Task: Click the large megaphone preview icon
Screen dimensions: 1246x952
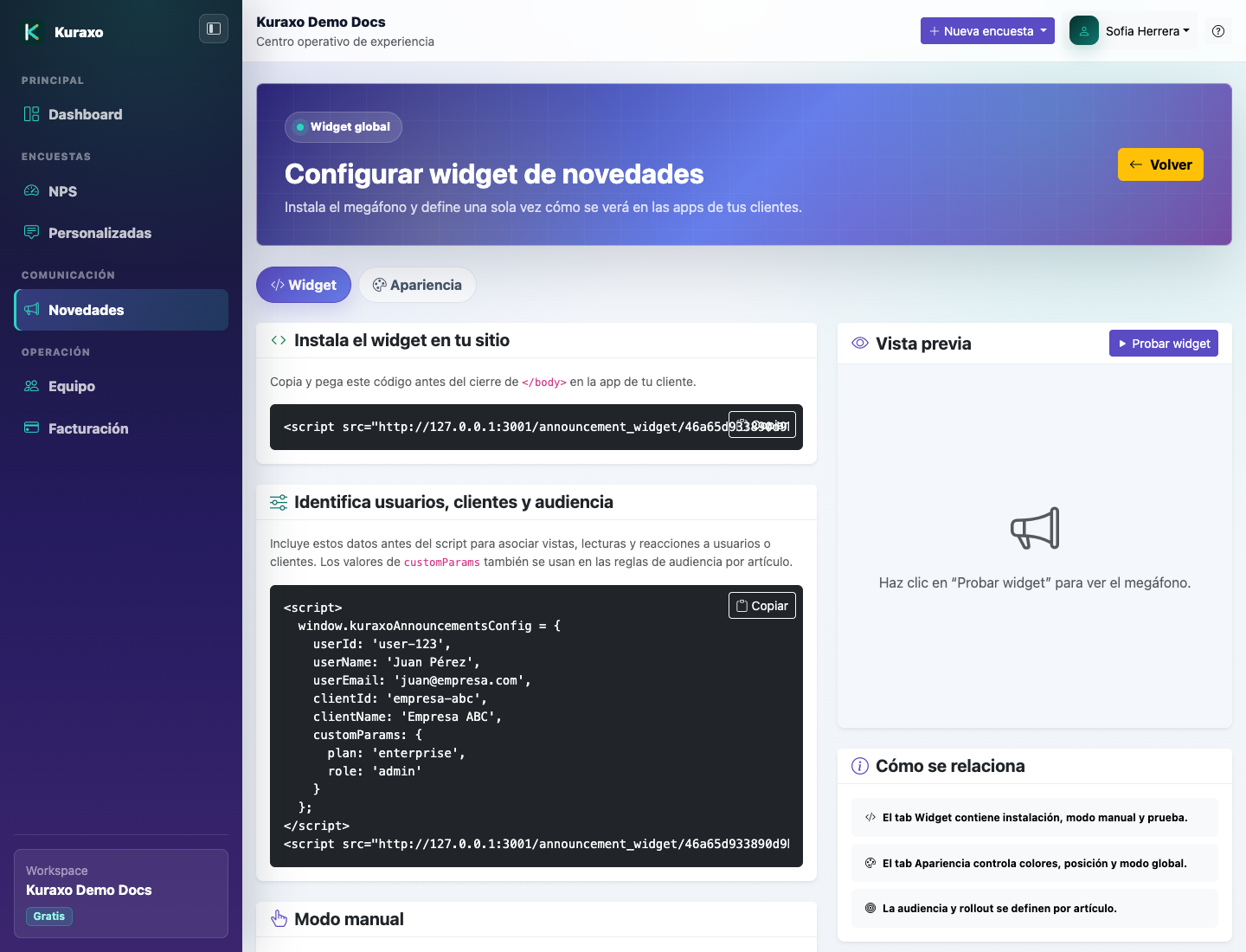Action: (1035, 528)
